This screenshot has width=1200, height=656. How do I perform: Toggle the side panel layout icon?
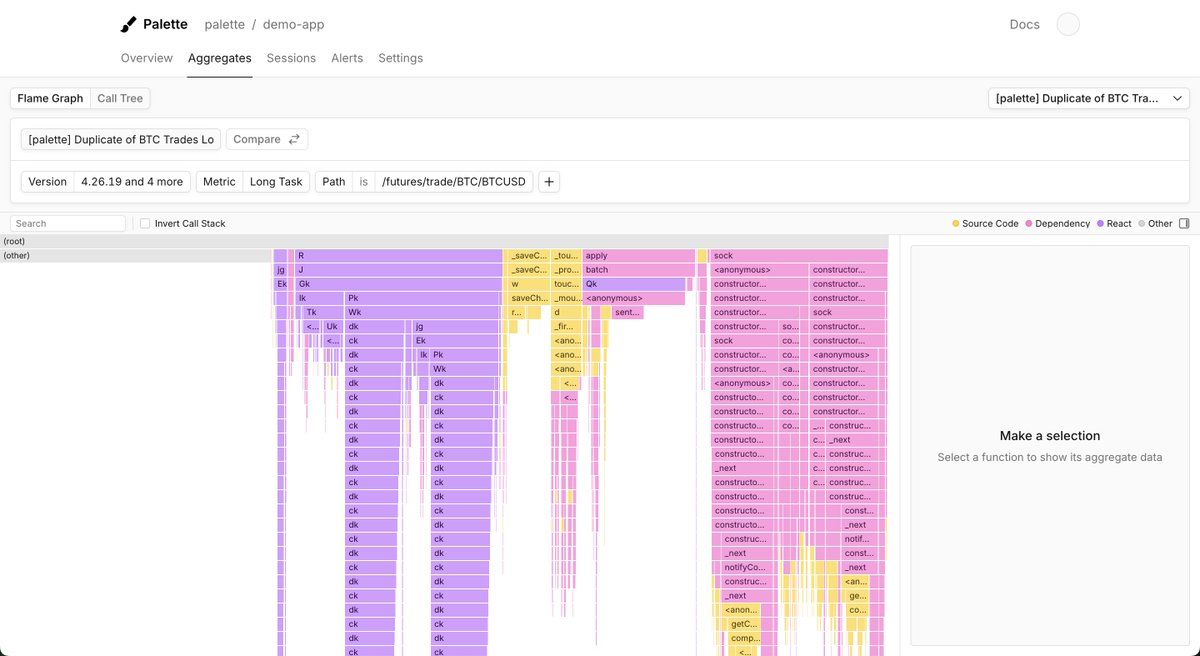[1184, 224]
